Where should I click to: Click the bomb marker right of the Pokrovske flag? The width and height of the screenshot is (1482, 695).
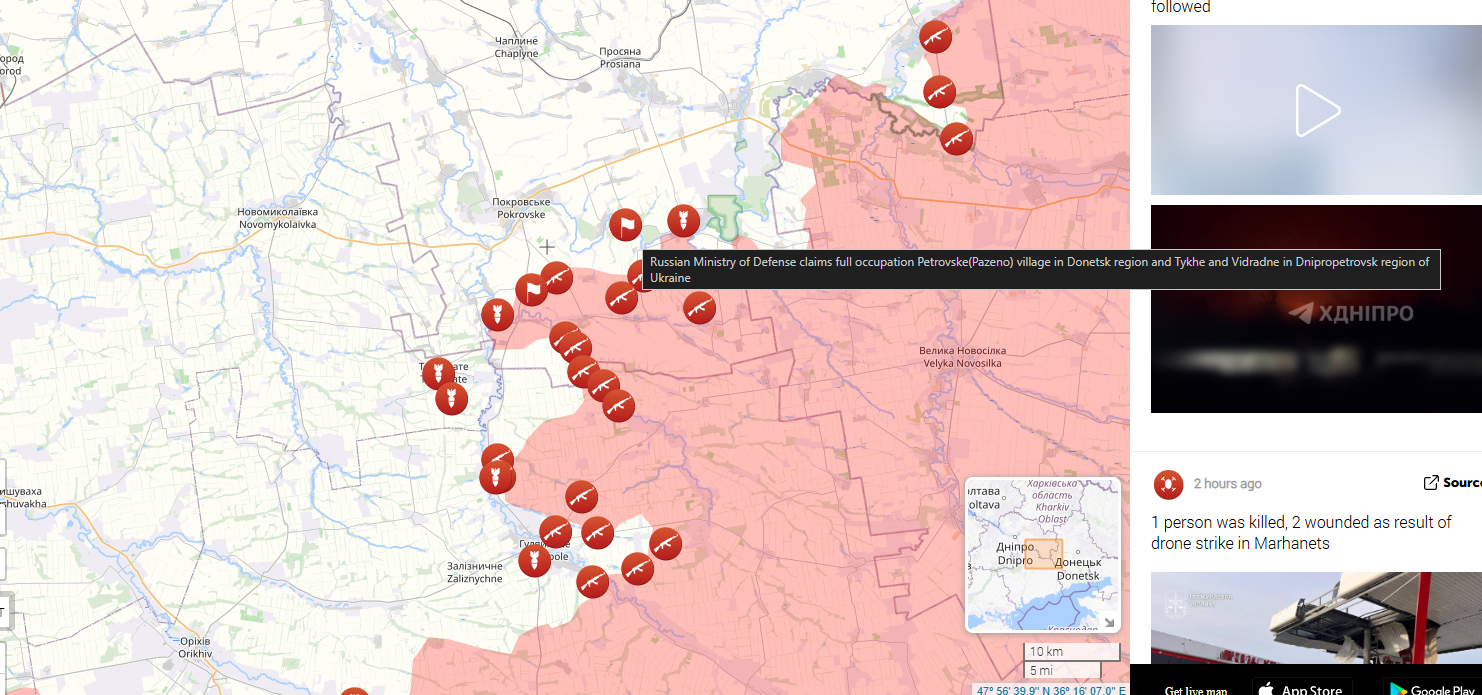click(x=684, y=221)
